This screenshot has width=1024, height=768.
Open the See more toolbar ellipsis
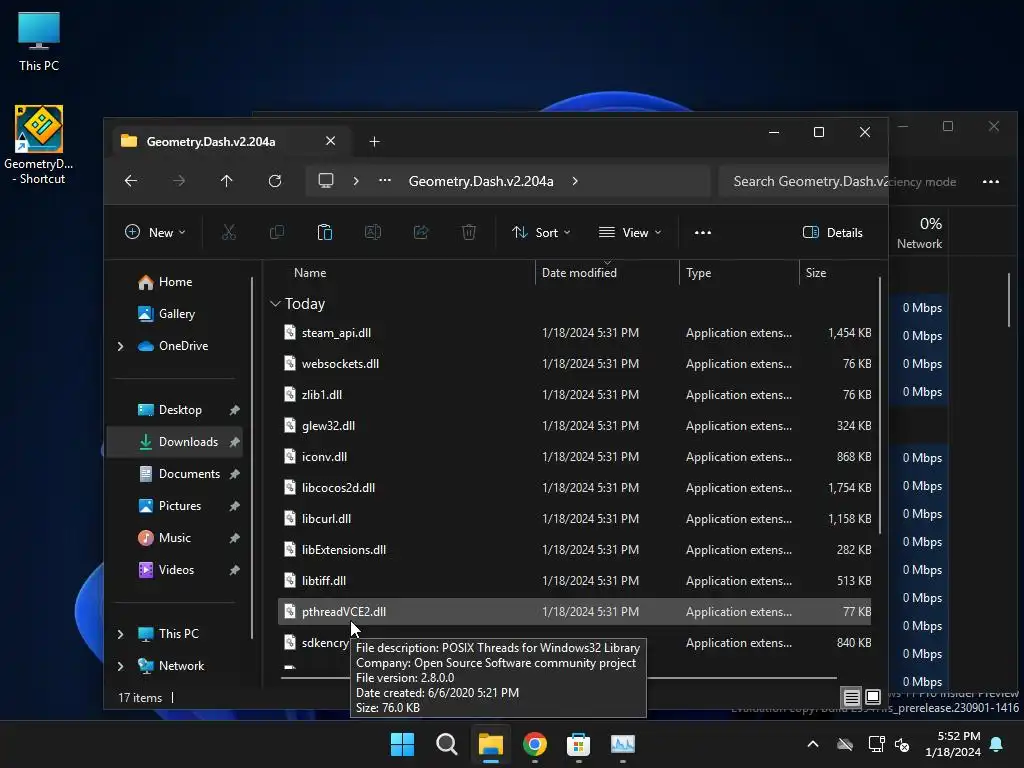tap(703, 232)
